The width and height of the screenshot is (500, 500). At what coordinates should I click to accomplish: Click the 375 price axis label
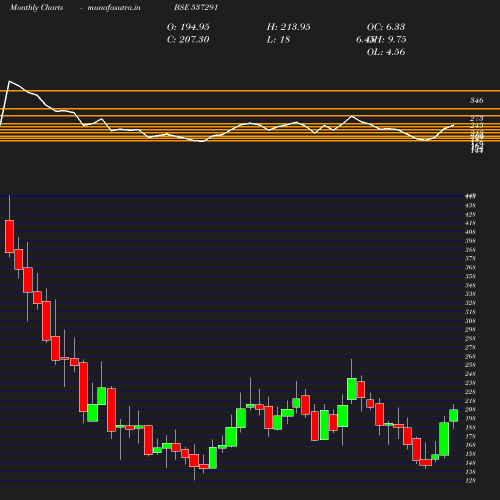click(470, 259)
